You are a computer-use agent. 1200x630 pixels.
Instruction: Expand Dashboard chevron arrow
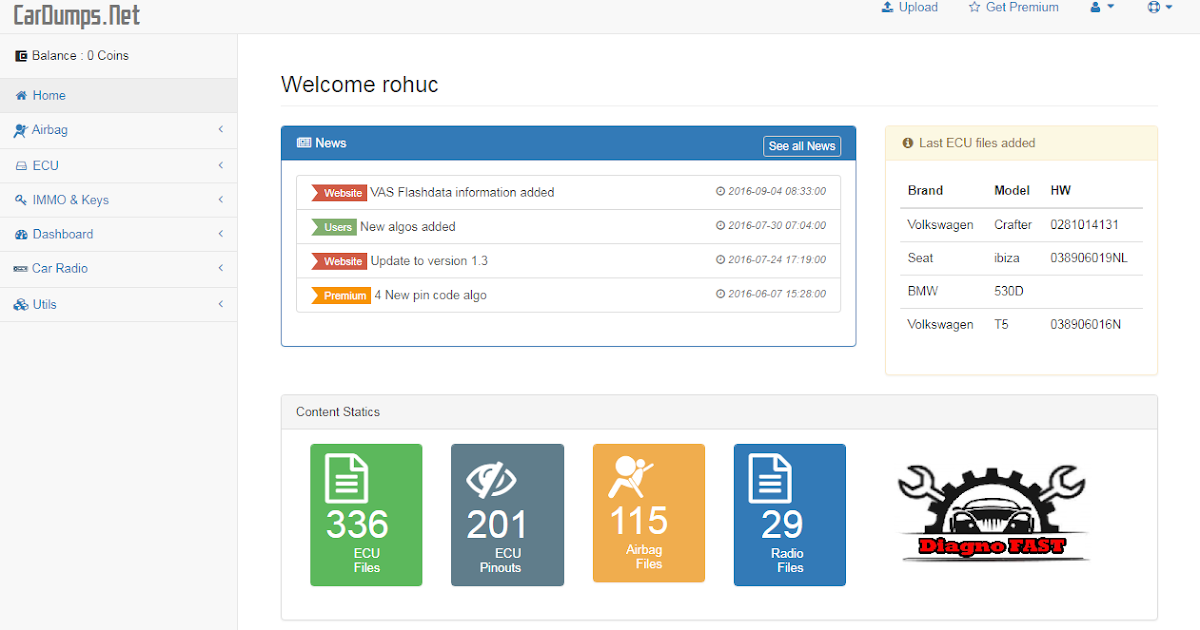coord(220,234)
